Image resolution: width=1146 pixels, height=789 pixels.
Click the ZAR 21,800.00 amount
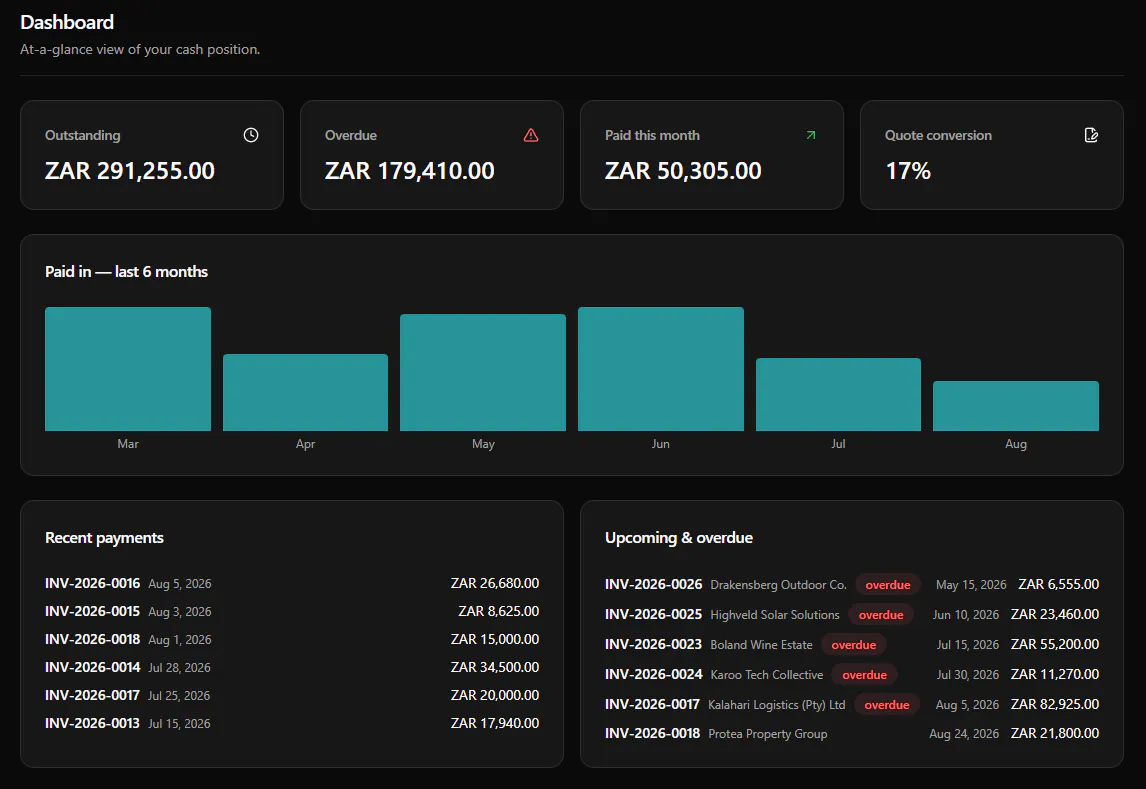(x=1055, y=733)
